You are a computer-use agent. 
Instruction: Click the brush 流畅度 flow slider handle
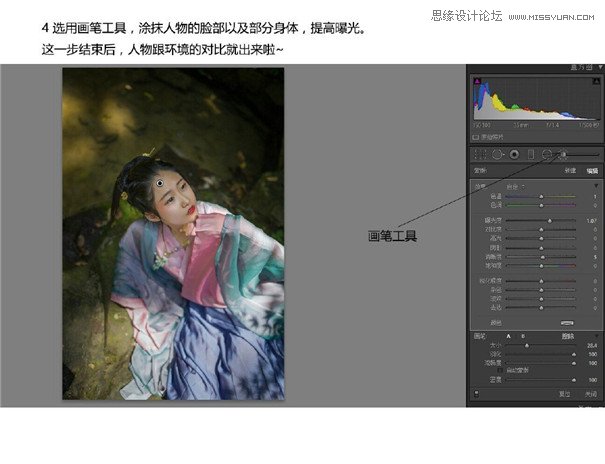click(x=574, y=363)
